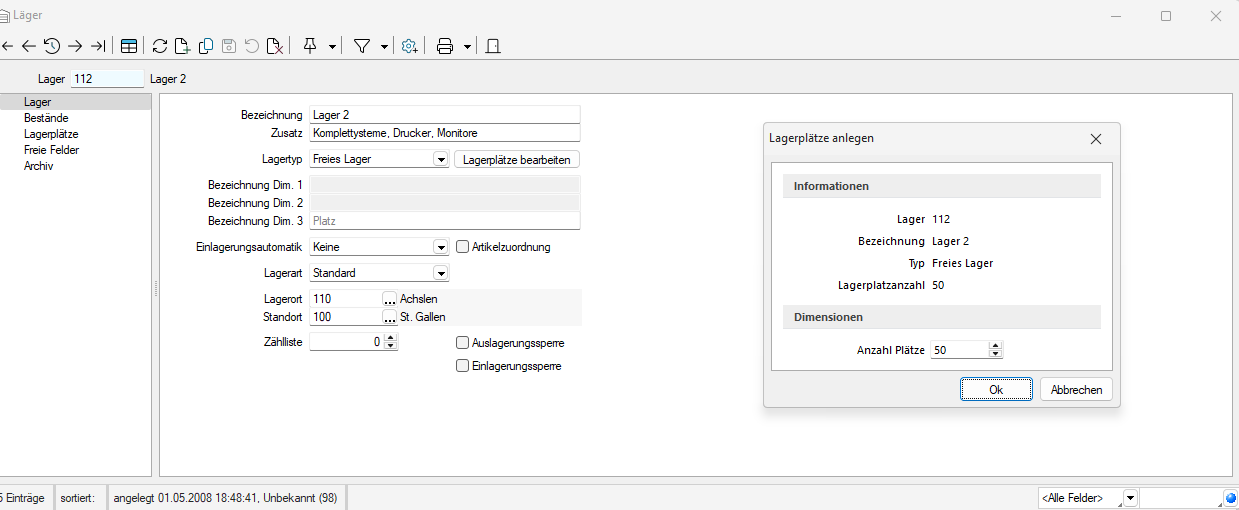Open the Lagerart dropdown
The width and height of the screenshot is (1239, 510).
tap(440, 273)
